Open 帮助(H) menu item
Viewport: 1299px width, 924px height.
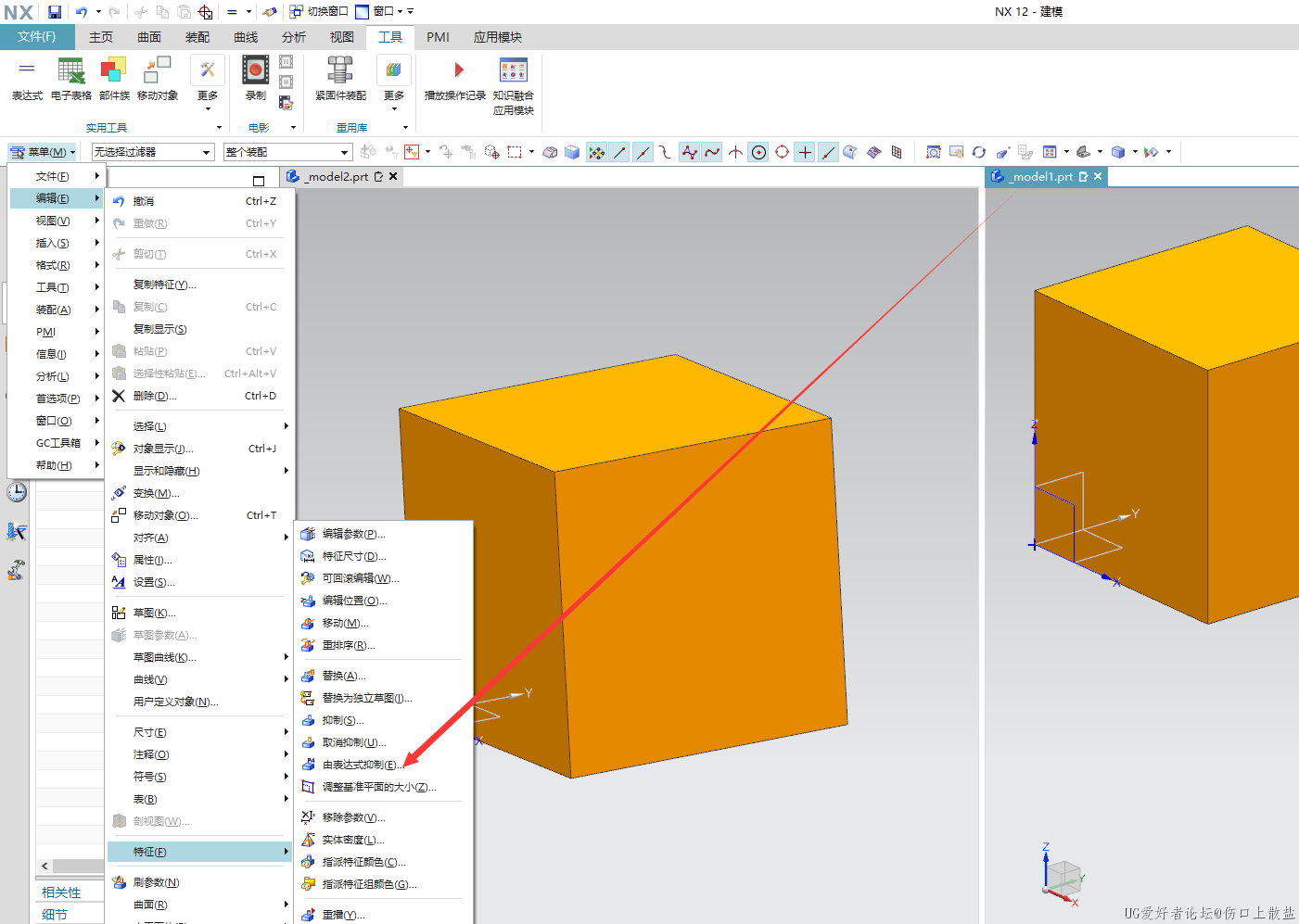[x=57, y=465]
